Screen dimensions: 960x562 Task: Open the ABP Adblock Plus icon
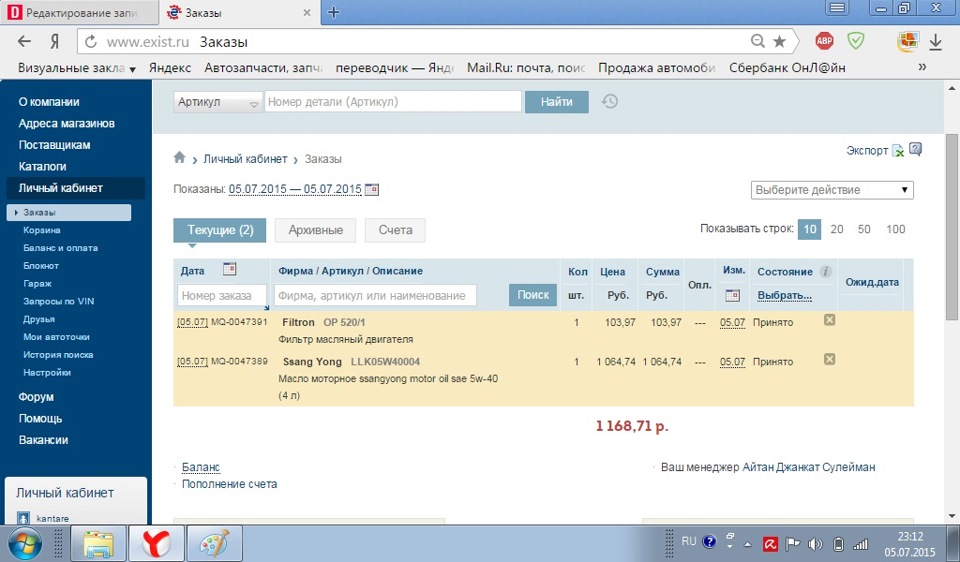[824, 41]
